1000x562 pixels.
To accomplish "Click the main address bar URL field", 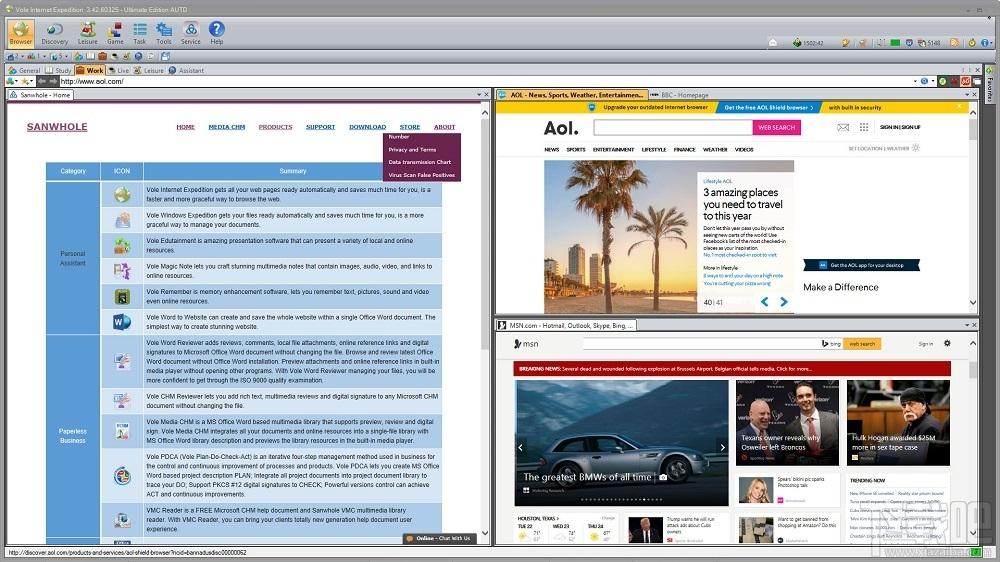I will pyautogui.click(x=485, y=81).
